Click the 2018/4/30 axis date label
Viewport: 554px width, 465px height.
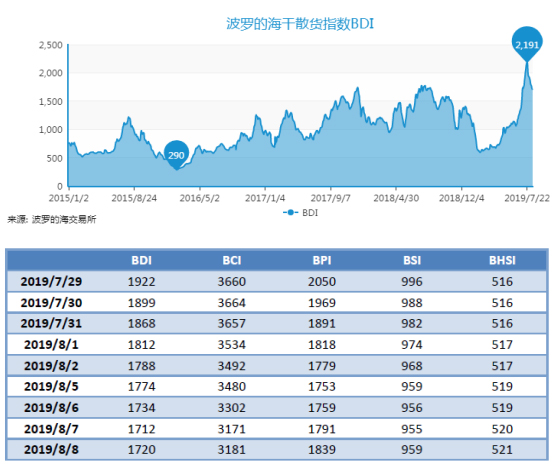(x=396, y=198)
